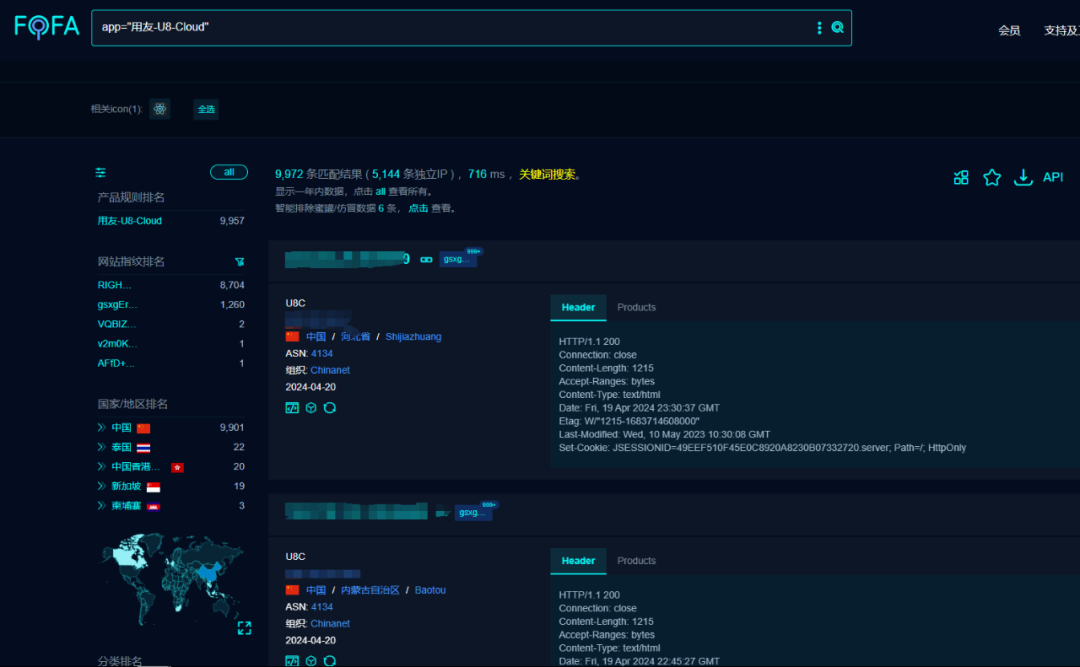
Task: Click 中国 link in the Shijiazhuang result
Action: click(315, 336)
